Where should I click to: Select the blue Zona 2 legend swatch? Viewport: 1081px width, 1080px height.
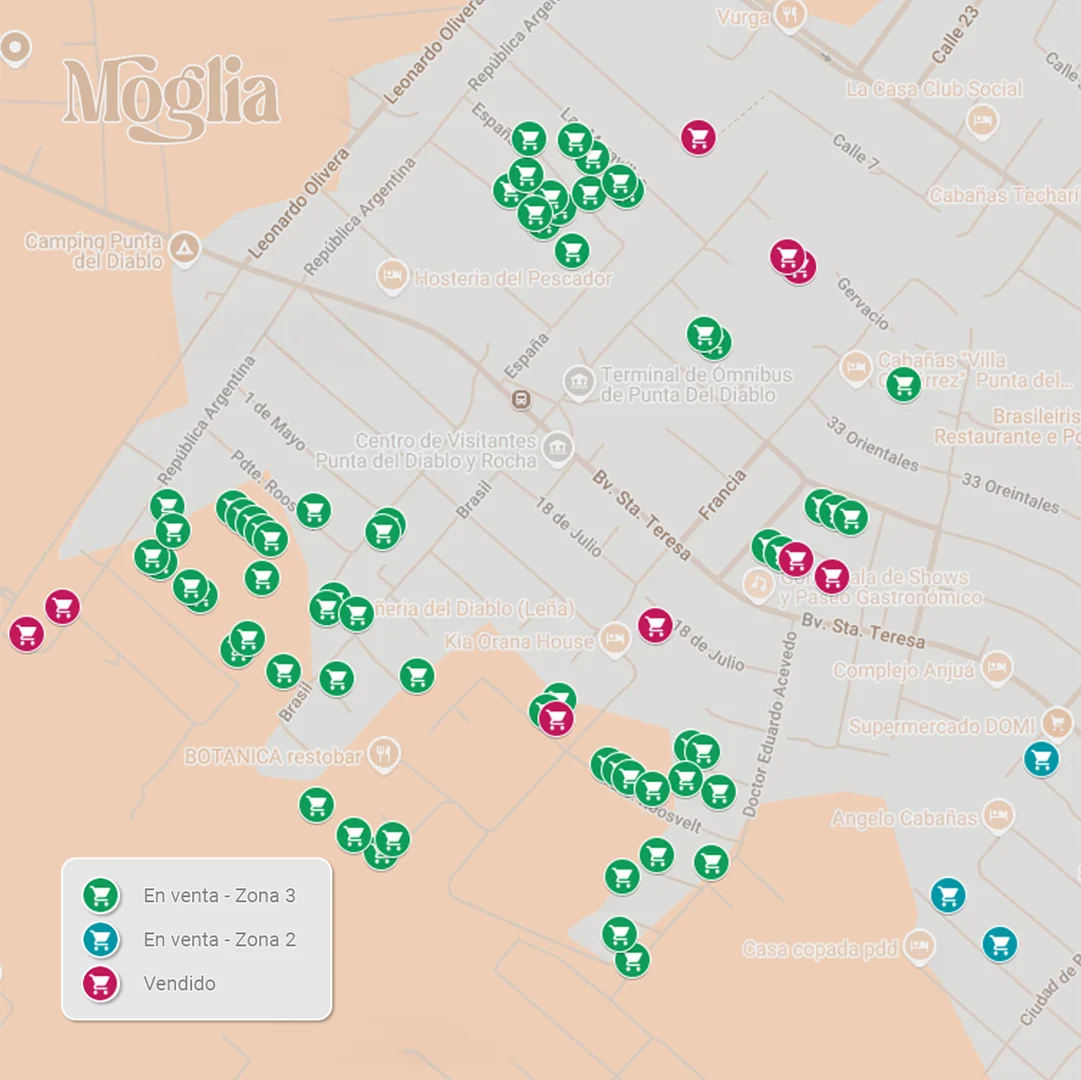point(100,939)
